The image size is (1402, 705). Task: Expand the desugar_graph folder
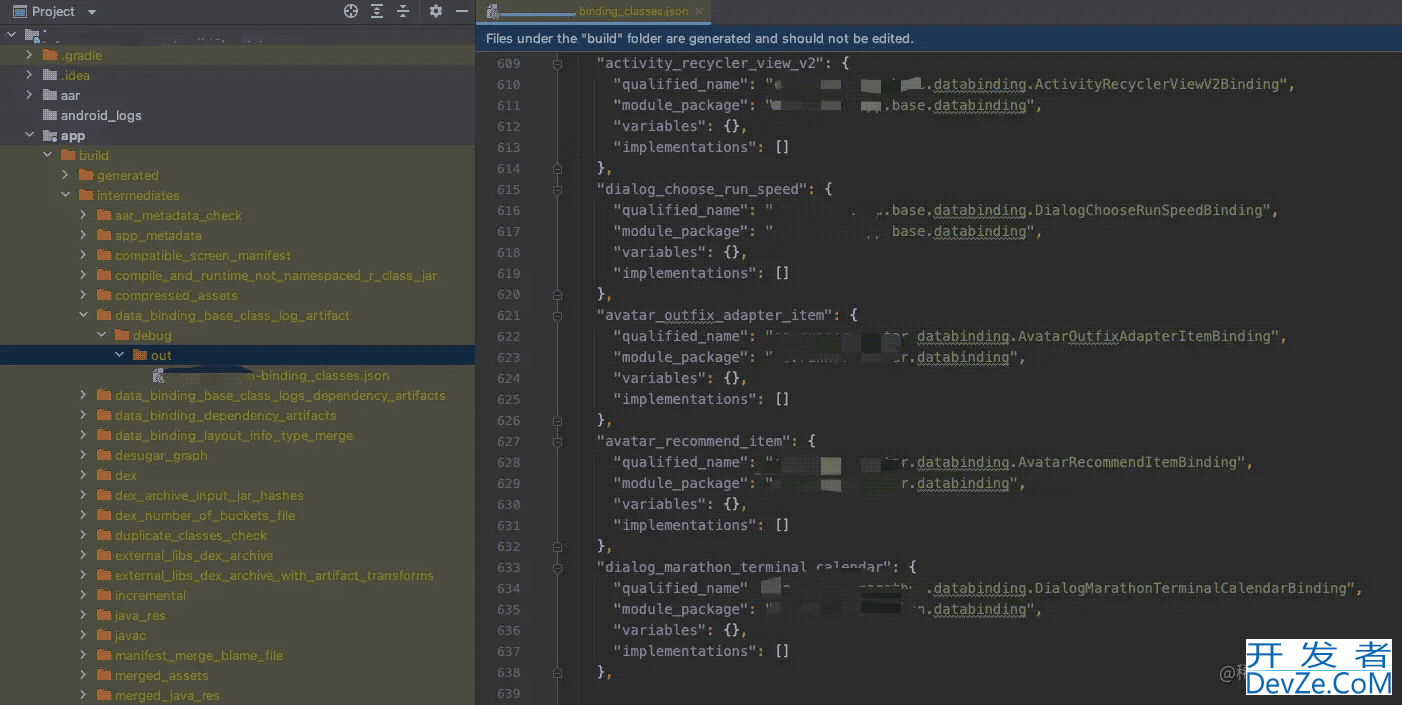click(x=84, y=455)
